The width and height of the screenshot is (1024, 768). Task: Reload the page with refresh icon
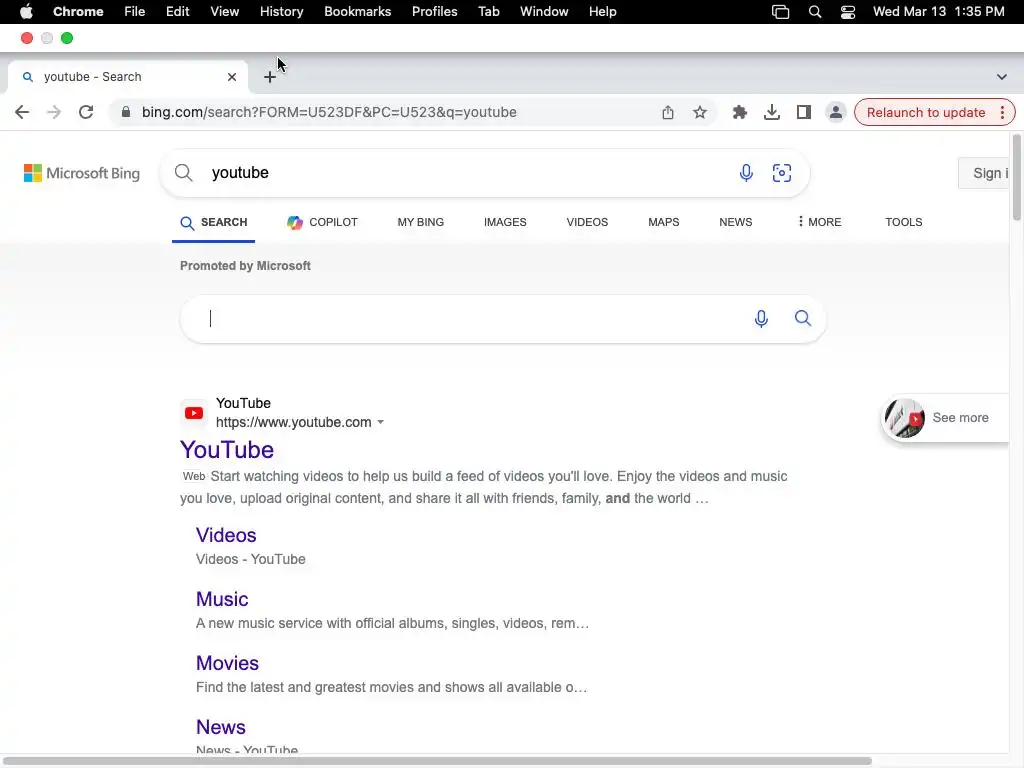pyautogui.click(x=86, y=112)
